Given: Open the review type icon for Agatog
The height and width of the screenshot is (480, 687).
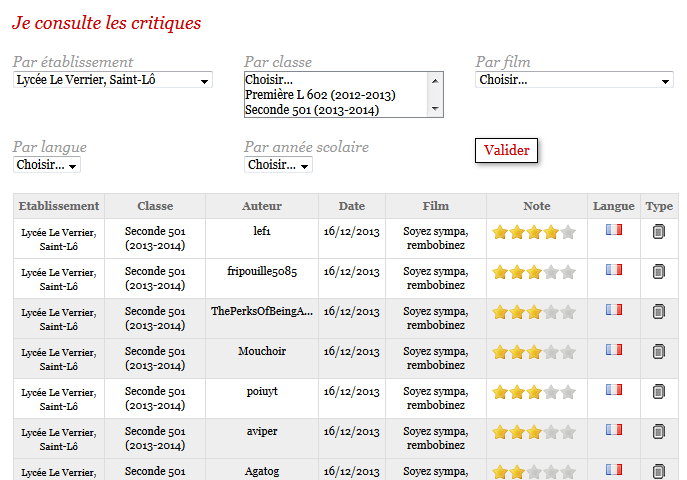Looking at the screenshot, I should [x=659, y=471].
